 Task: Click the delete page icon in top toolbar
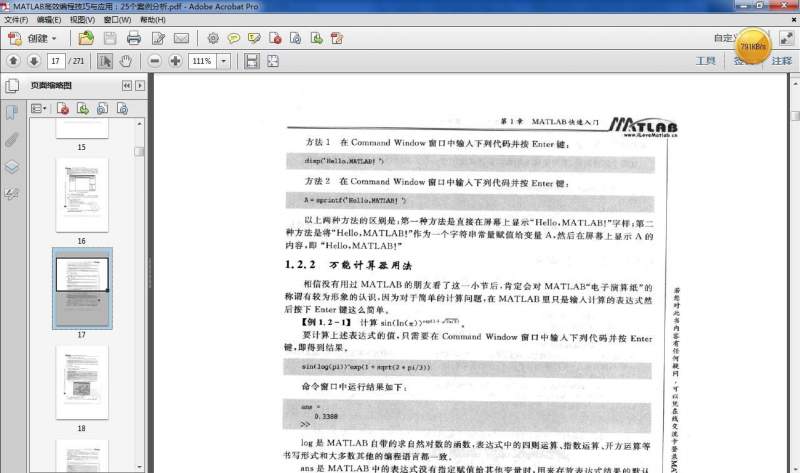[275, 38]
